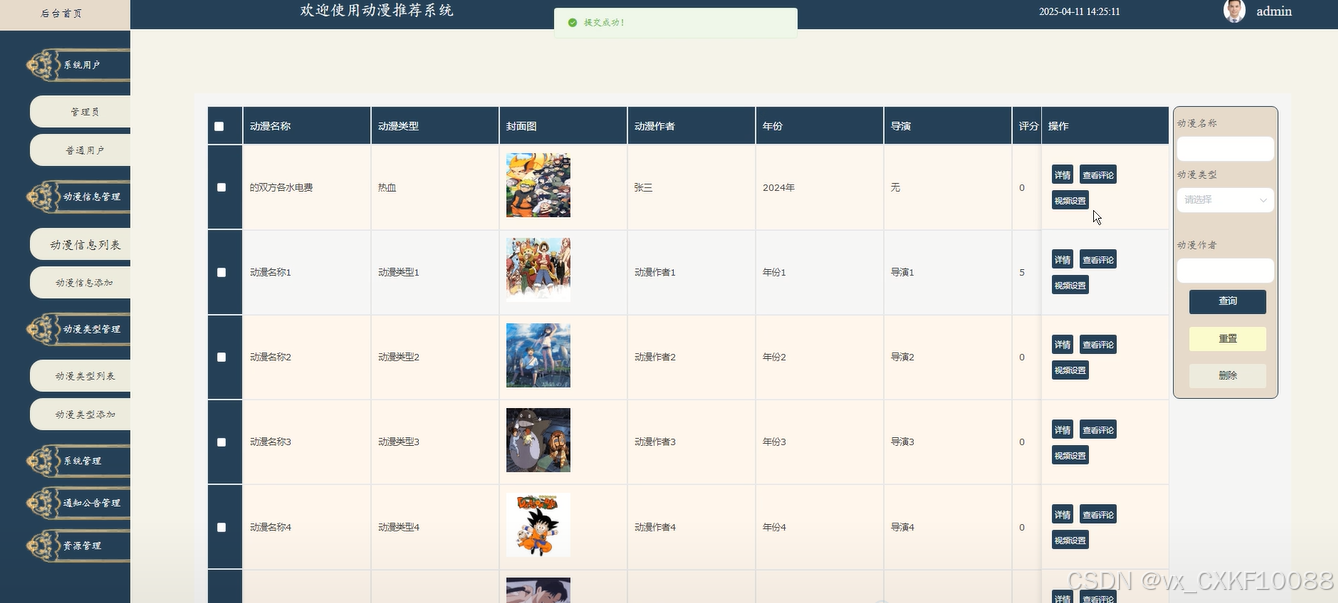Click 详情 for 动漫名称4 row
This screenshot has width=1338, height=603.
pyautogui.click(x=1062, y=515)
